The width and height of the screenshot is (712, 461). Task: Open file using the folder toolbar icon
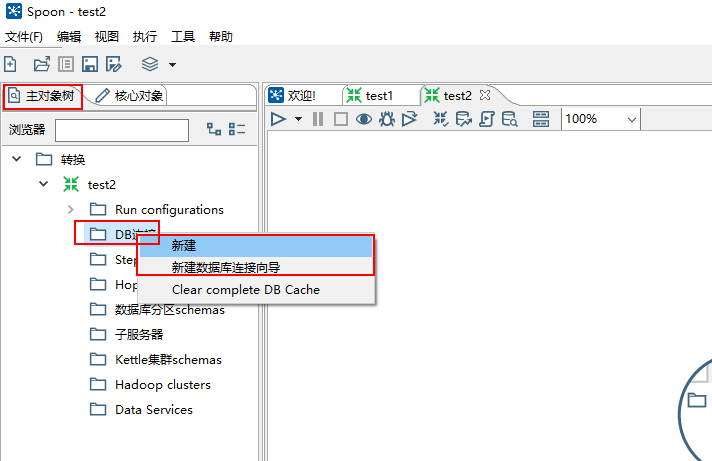click(x=42, y=64)
